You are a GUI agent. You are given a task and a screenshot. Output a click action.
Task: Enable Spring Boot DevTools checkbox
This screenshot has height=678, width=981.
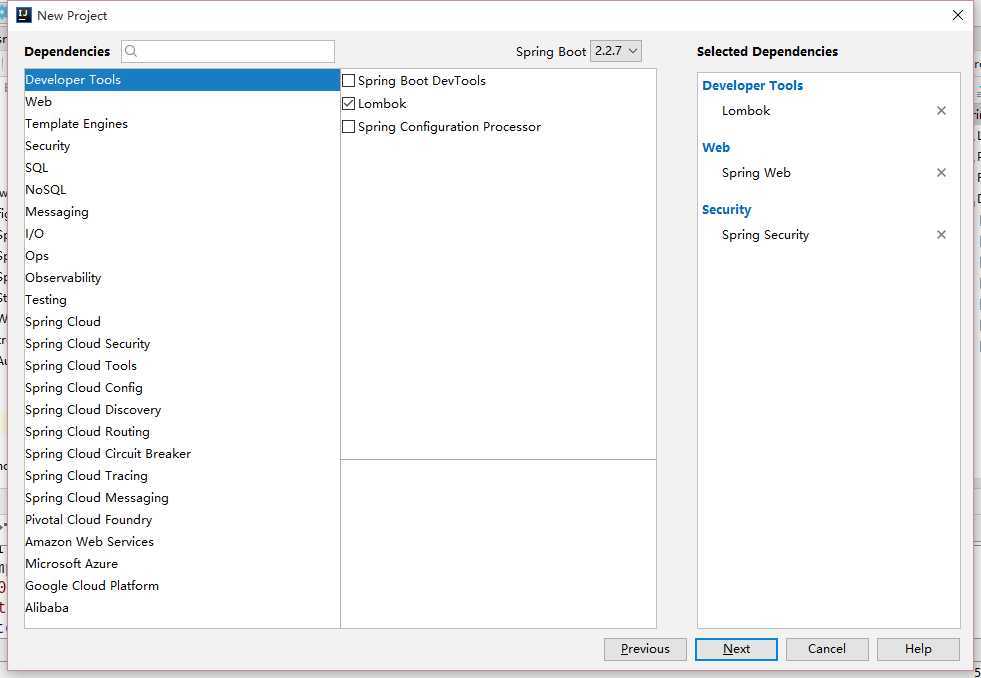click(348, 81)
